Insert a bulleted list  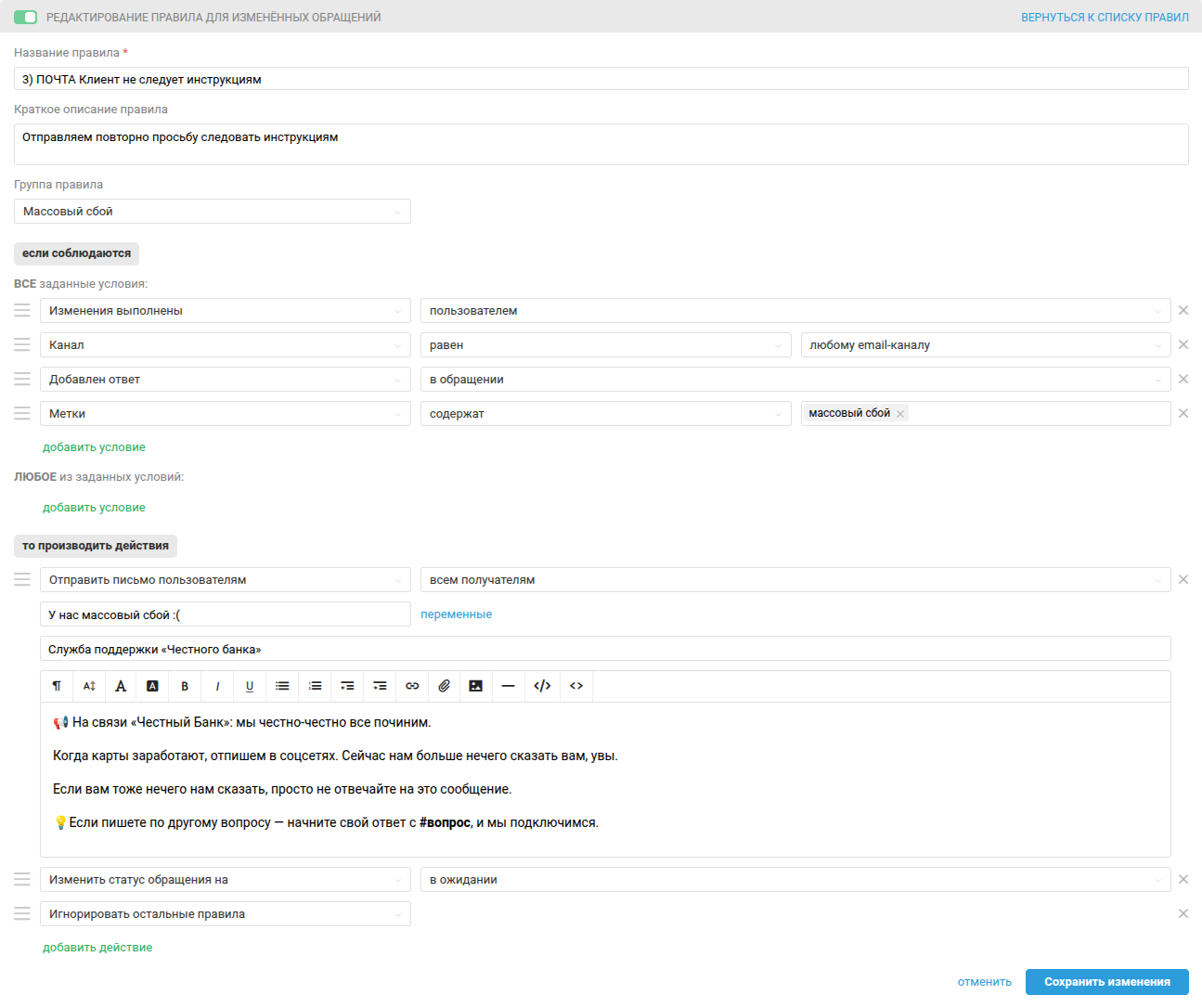(282, 686)
